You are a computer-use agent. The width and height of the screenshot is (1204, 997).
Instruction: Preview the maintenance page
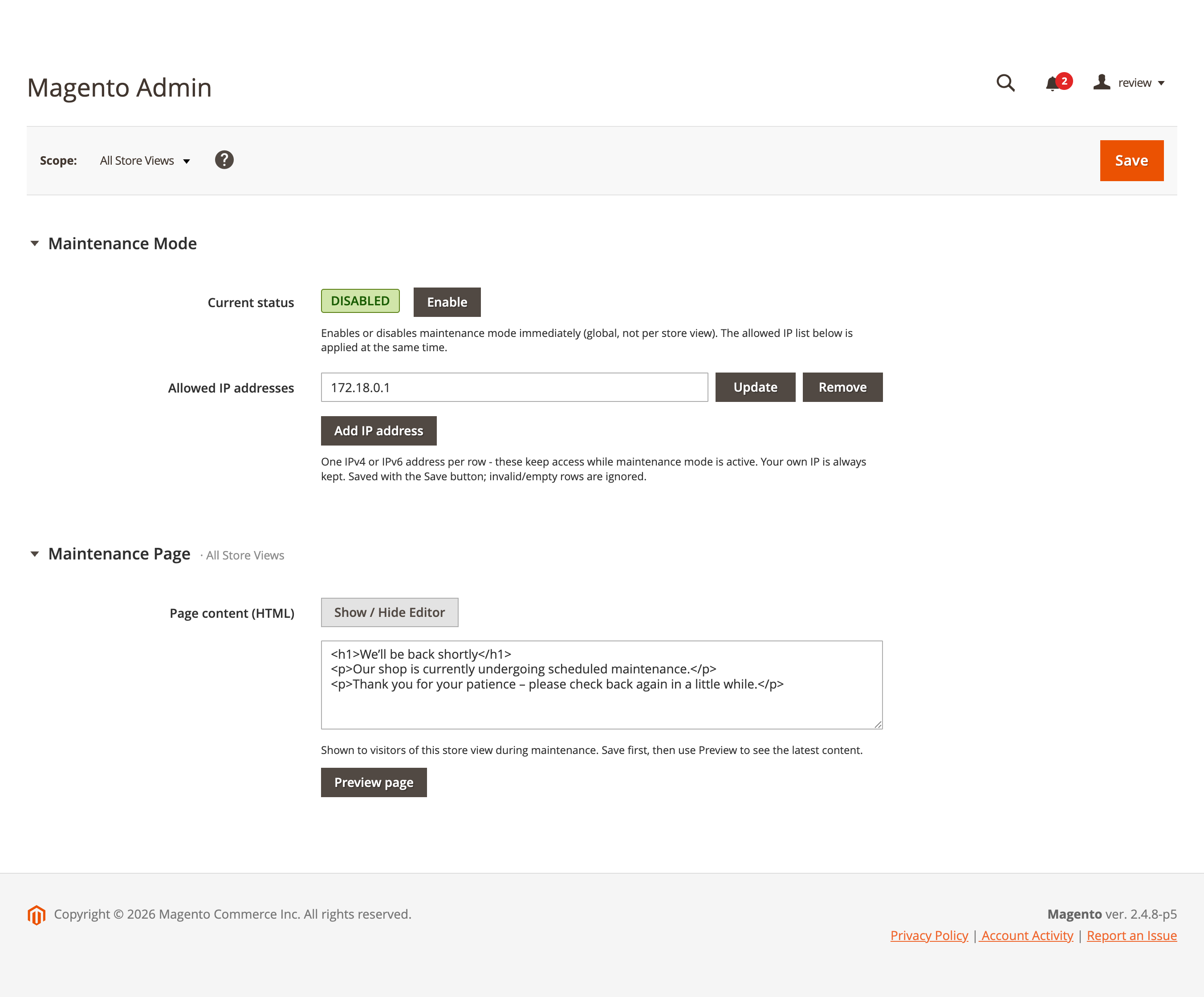(374, 783)
